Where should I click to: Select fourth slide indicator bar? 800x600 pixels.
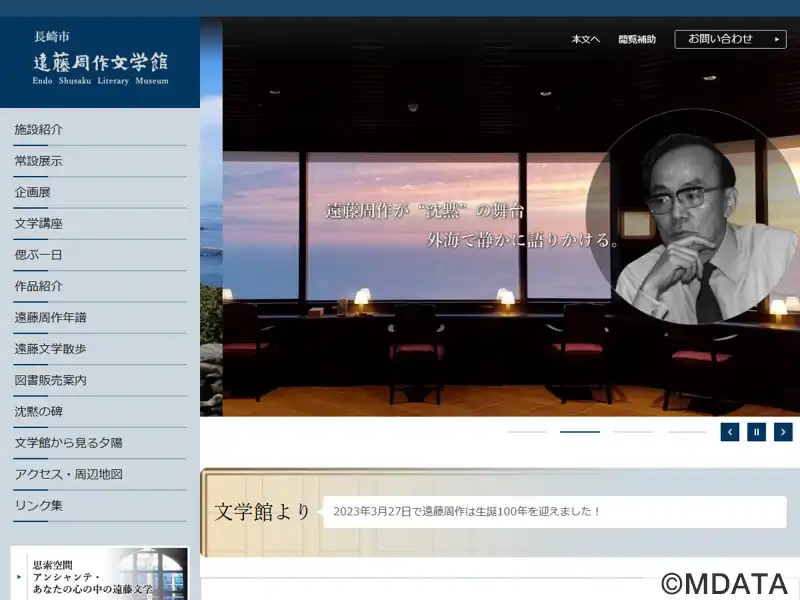[x=686, y=432]
